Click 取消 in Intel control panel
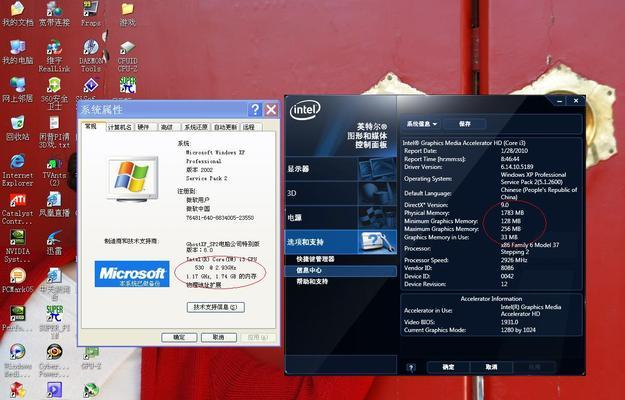The height and width of the screenshot is (400, 625). point(491,367)
